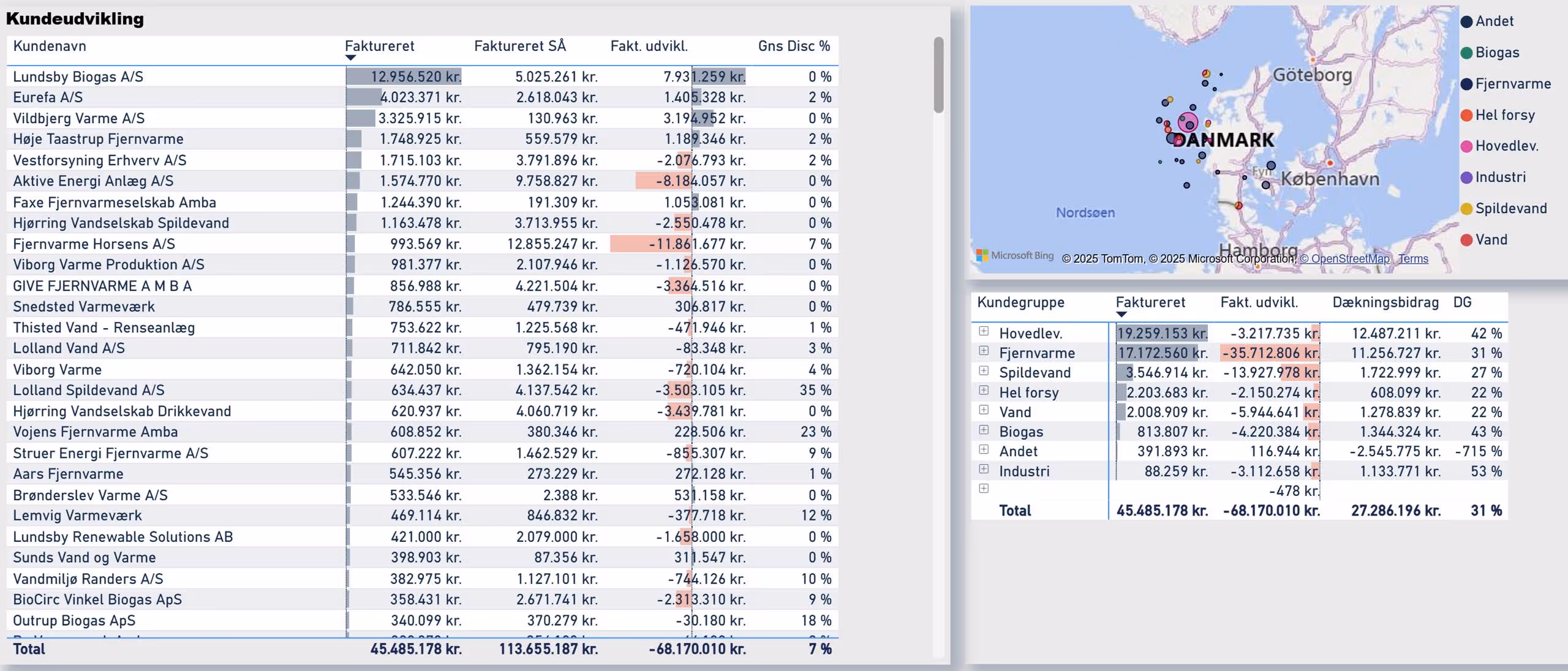Viewport: 1568px width, 671px height.
Task: Click plus icon next to Biogas group
Action: tap(984, 430)
